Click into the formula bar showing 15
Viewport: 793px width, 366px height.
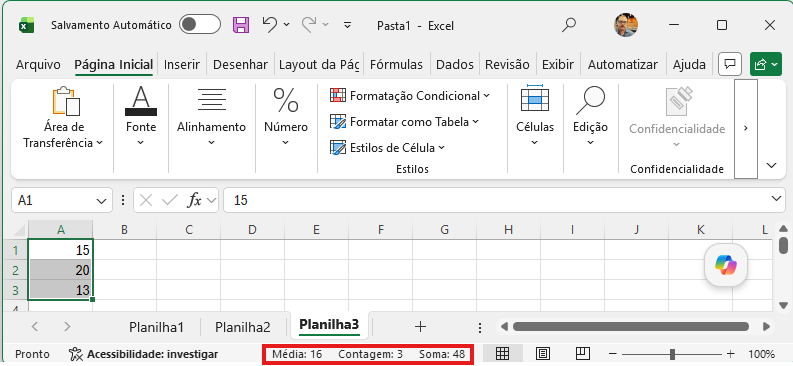[x=496, y=201]
